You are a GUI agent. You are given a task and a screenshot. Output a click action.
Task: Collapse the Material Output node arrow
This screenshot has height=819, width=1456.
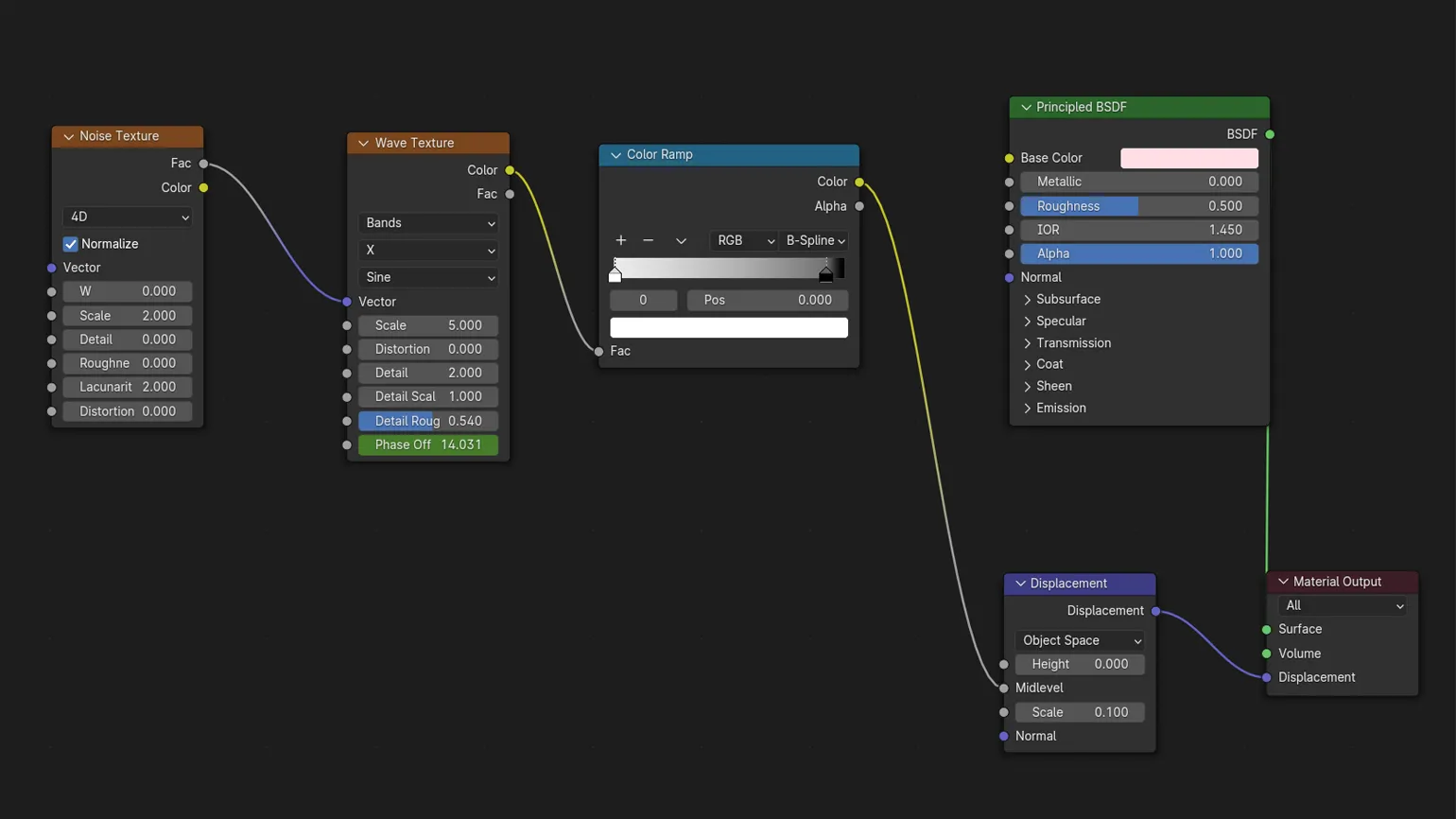[x=1283, y=582]
